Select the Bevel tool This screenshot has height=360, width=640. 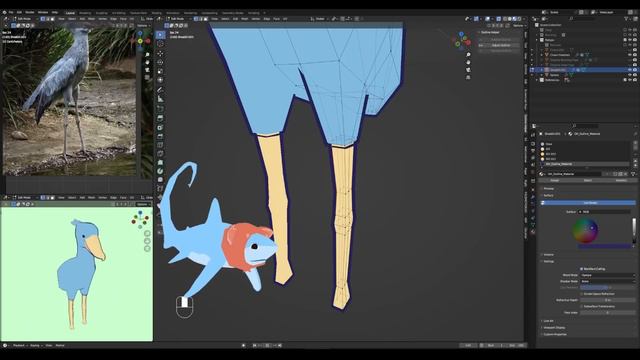(x=160, y=136)
